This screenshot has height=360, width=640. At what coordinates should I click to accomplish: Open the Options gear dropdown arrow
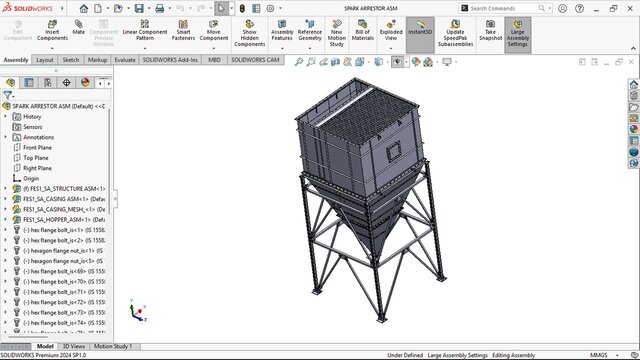pos(280,8)
